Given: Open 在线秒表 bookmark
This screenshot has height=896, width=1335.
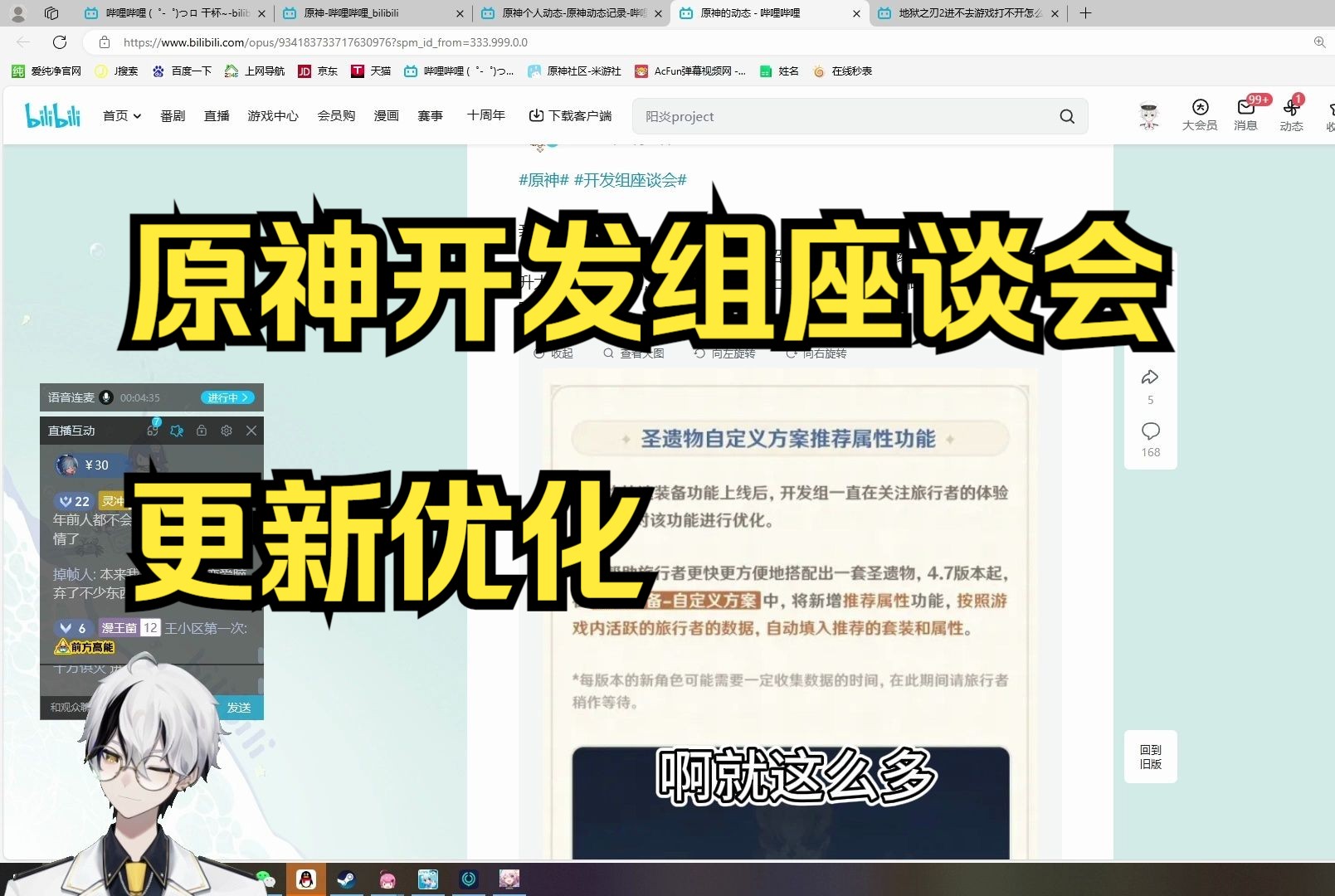Looking at the screenshot, I should point(842,71).
